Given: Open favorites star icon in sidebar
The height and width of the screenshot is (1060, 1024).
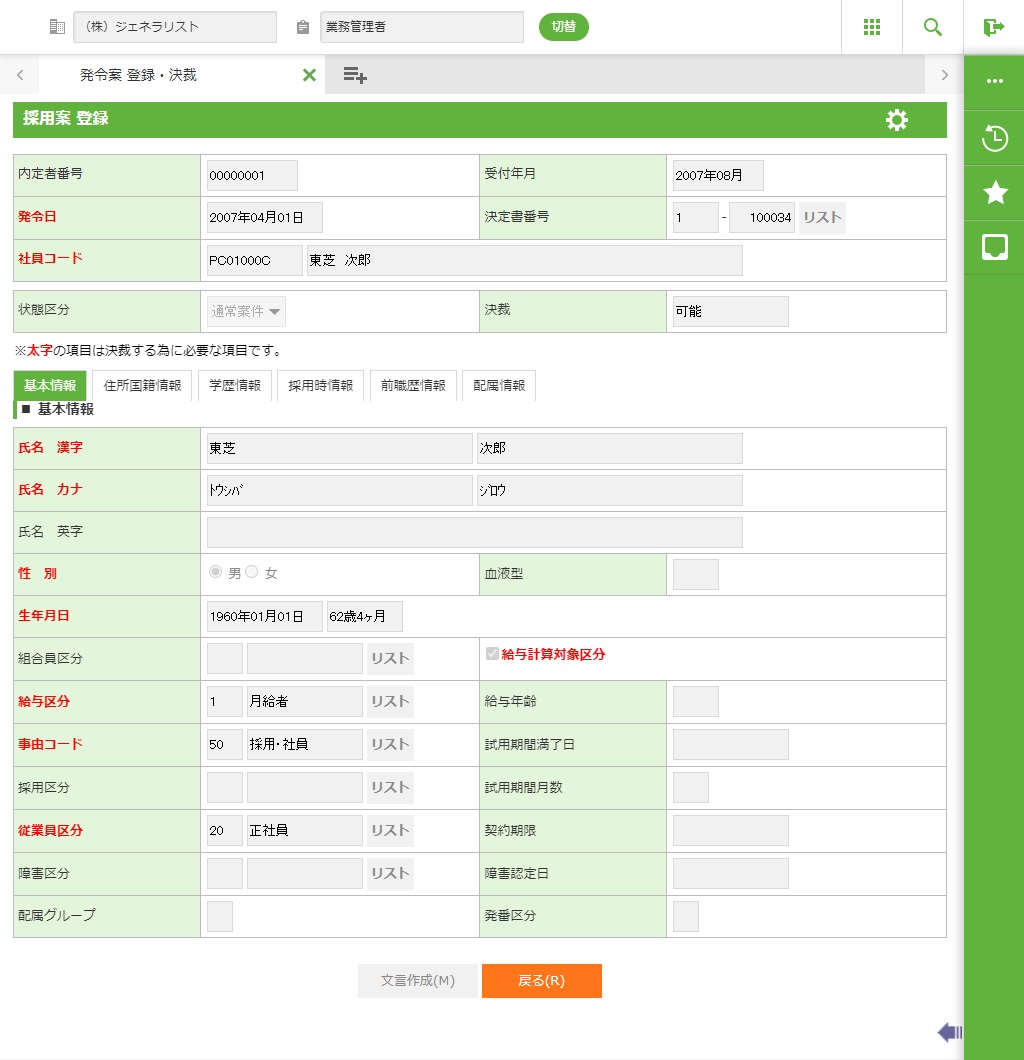Looking at the screenshot, I should point(995,193).
